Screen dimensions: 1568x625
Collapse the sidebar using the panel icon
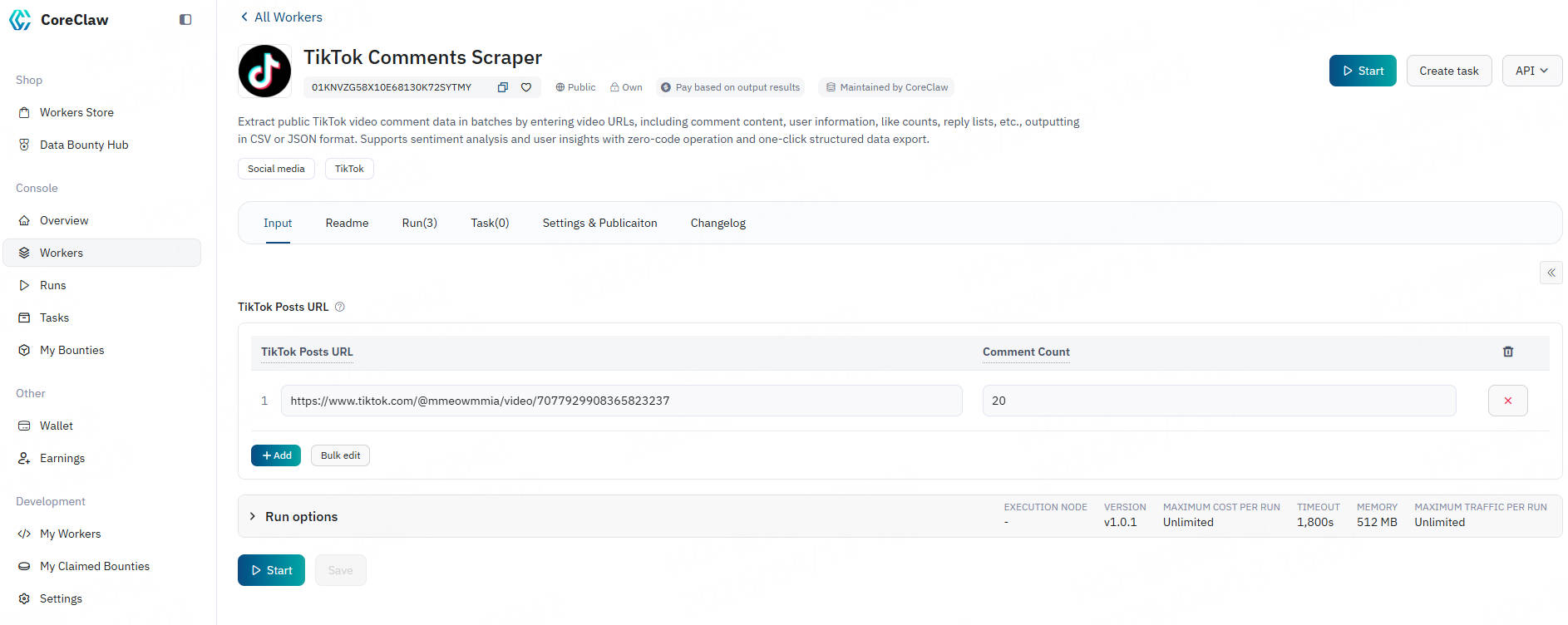[185, 20]
